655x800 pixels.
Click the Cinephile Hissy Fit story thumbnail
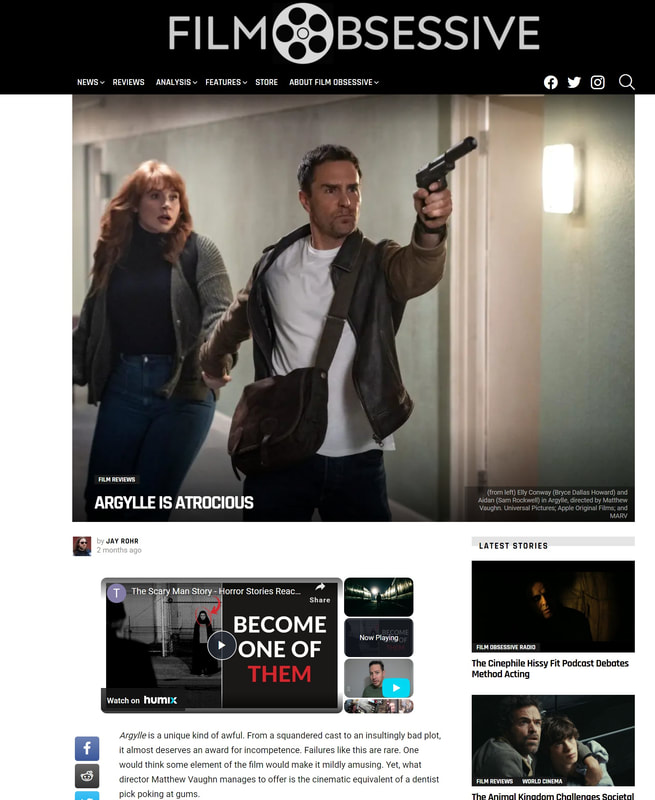pos(553,606)
